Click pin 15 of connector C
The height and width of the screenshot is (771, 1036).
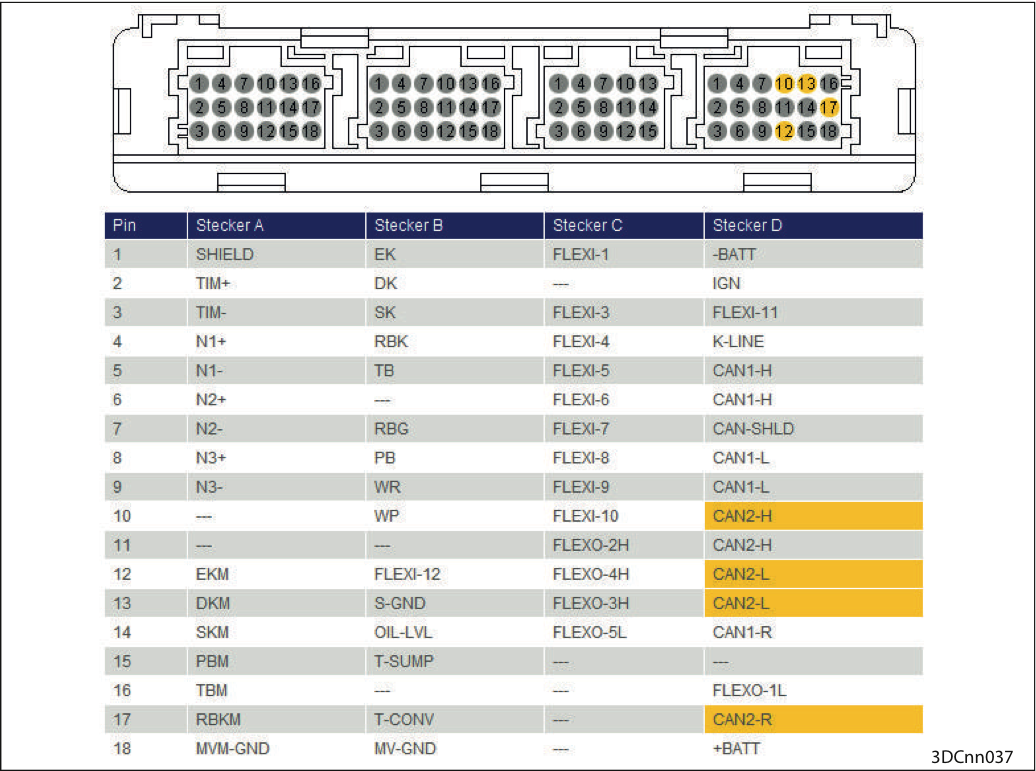(648, 131)
